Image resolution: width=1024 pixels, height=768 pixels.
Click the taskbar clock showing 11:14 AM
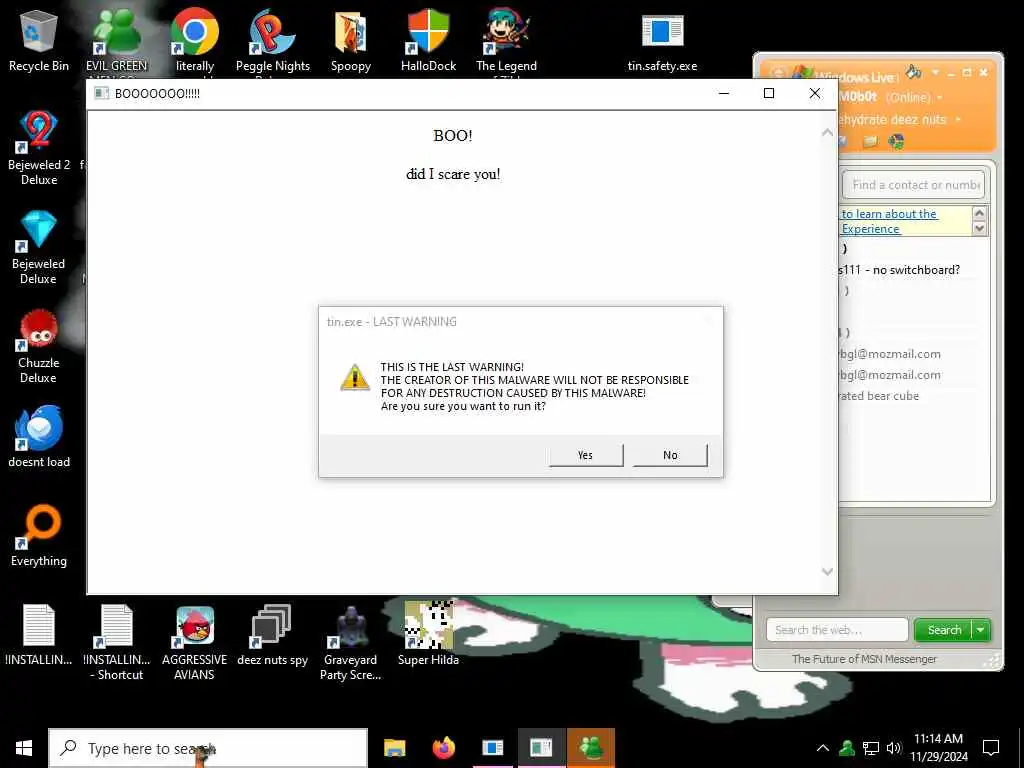pyautogui.click(x=938, y=748)
